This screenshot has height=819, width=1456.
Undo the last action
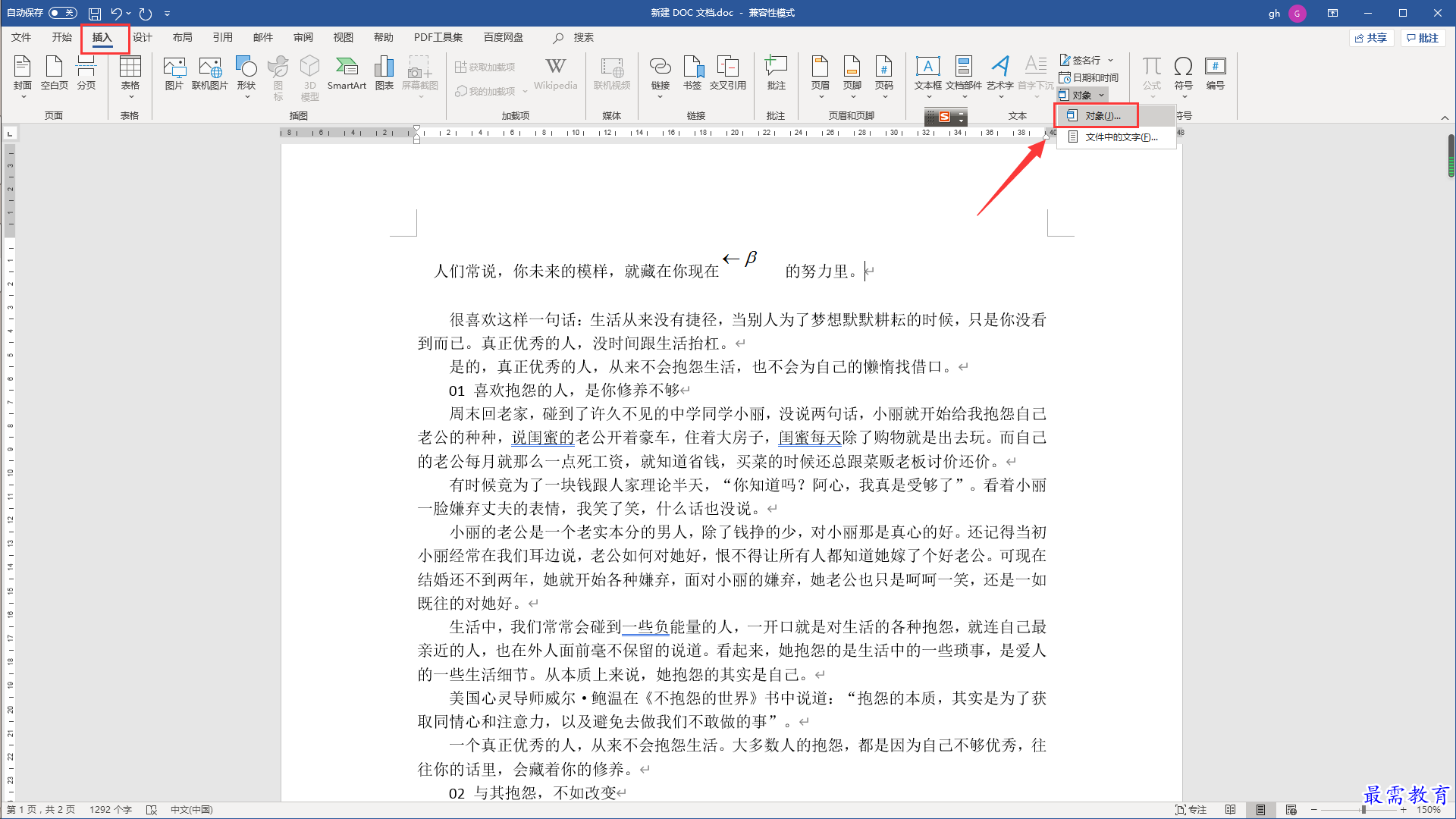(x=116, y=14)
